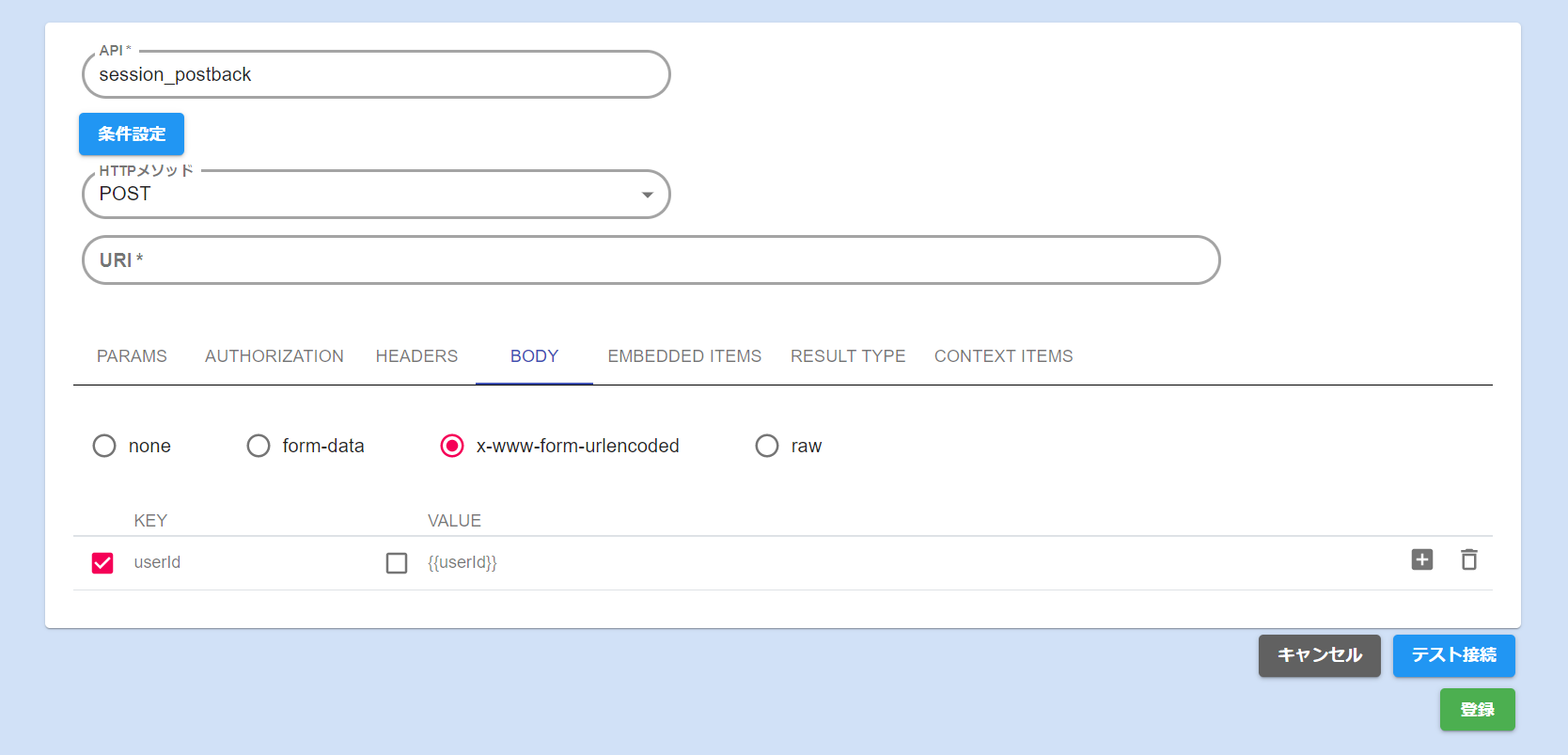Viewport: 1568px width, 755px height.
Task: Select the none body type radio
Action: pos(104,446)
